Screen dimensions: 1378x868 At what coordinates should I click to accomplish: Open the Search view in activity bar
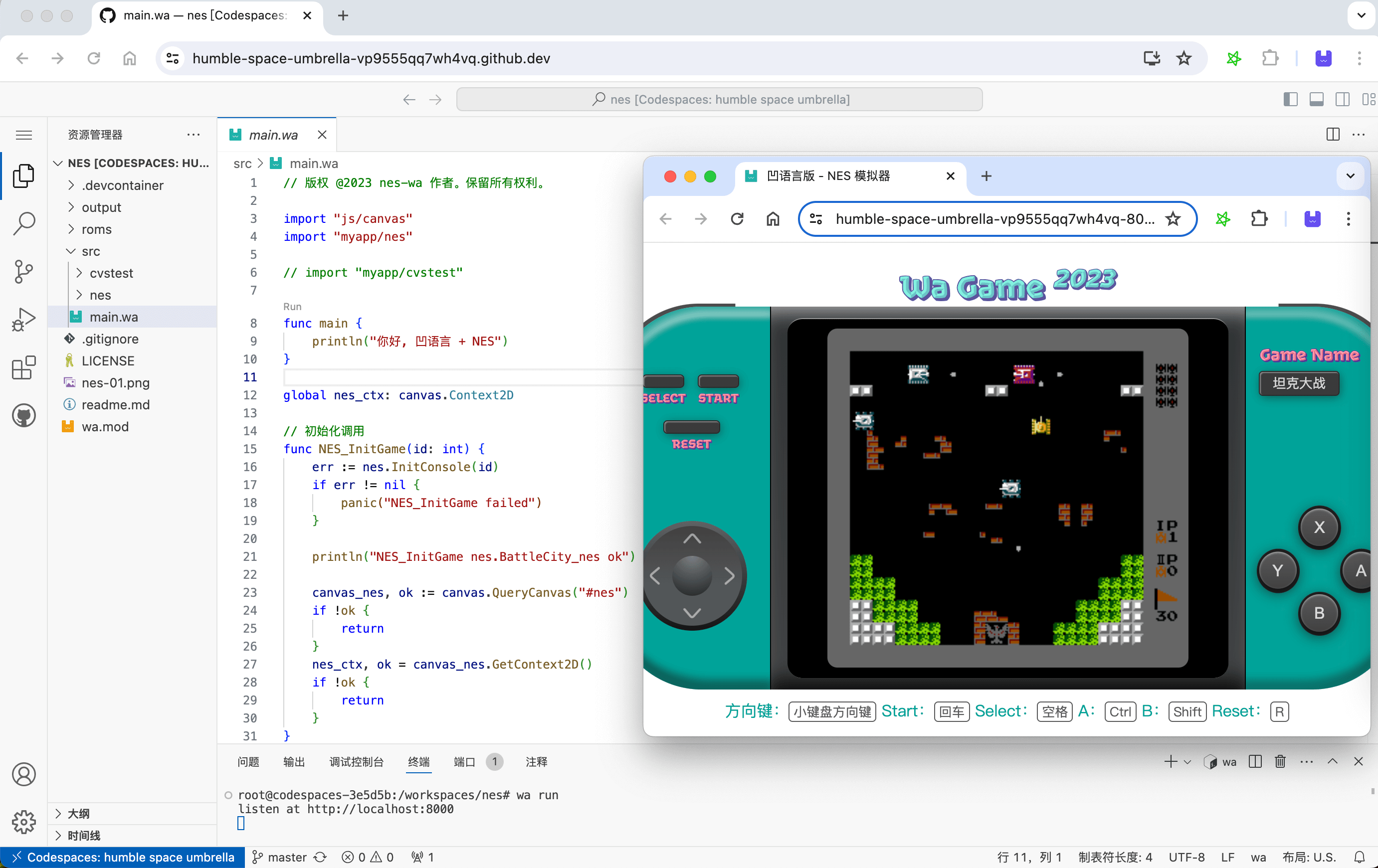23,224
